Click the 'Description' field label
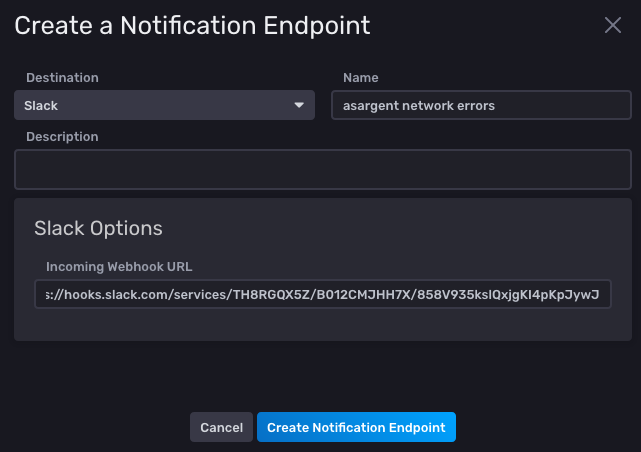641x452 pixels. 62,136
